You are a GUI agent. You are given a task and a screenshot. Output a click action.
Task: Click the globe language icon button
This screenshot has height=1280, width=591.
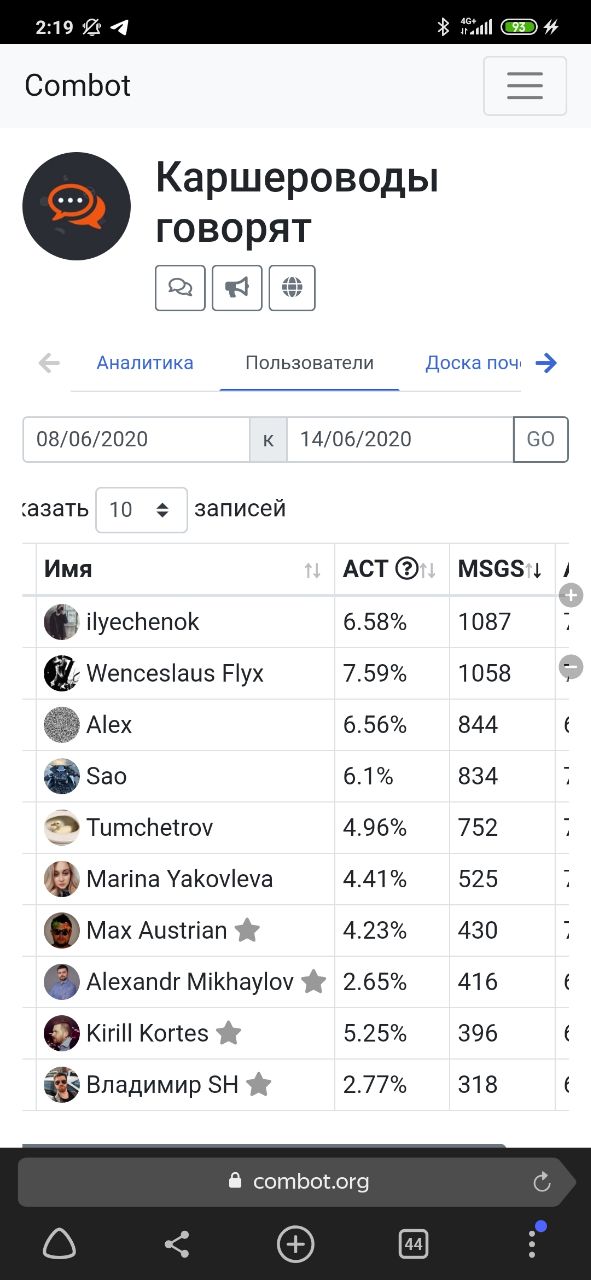click(x=292, y=288)
